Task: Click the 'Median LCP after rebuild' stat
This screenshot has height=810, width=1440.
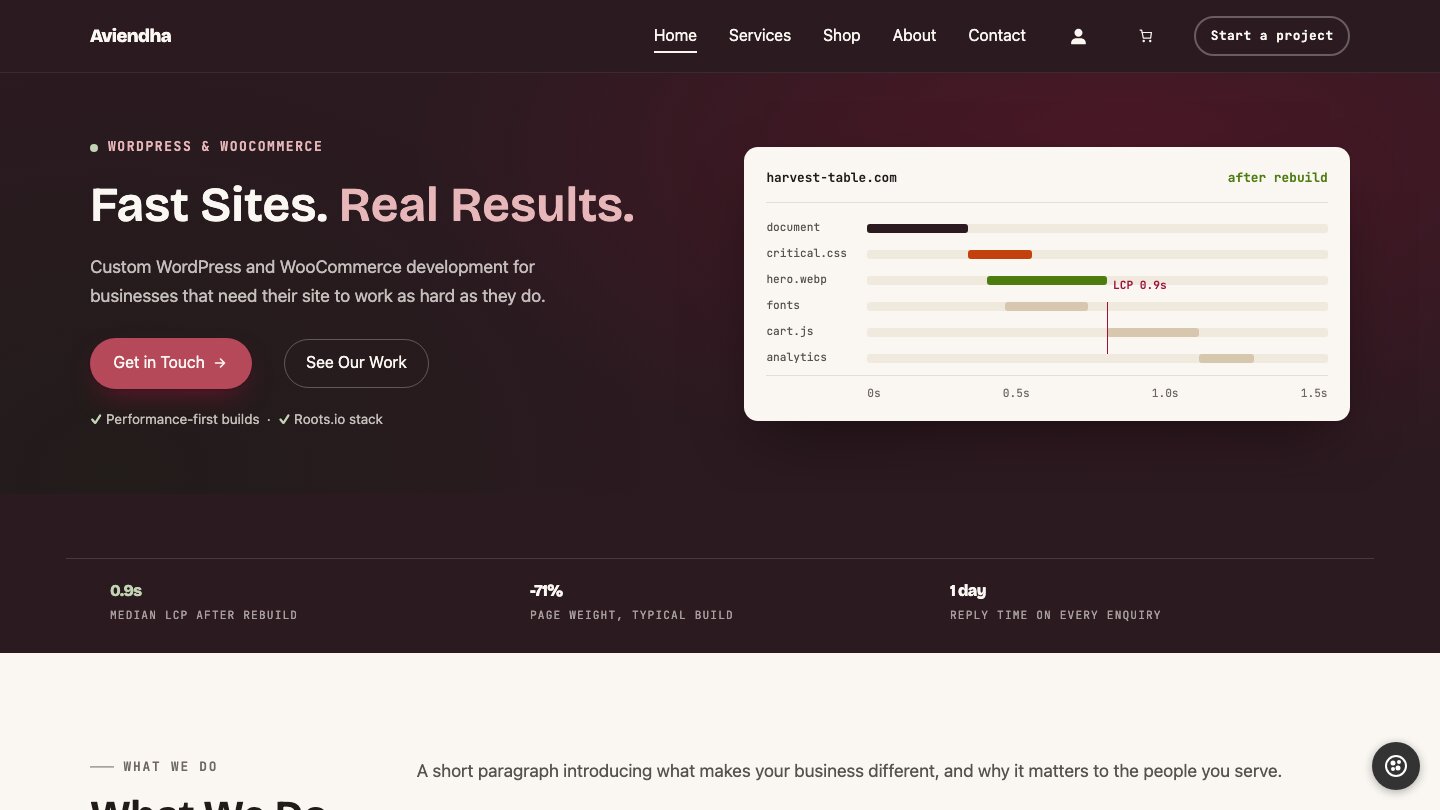Action: coord(204,603)
